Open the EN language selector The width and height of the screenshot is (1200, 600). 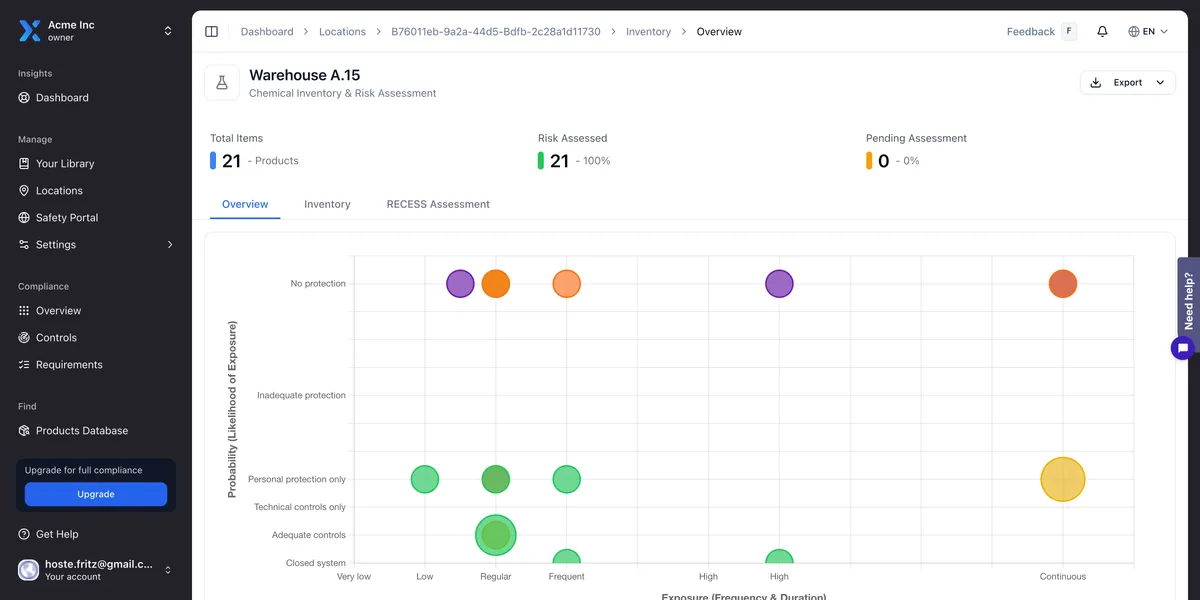point(1147,32)
